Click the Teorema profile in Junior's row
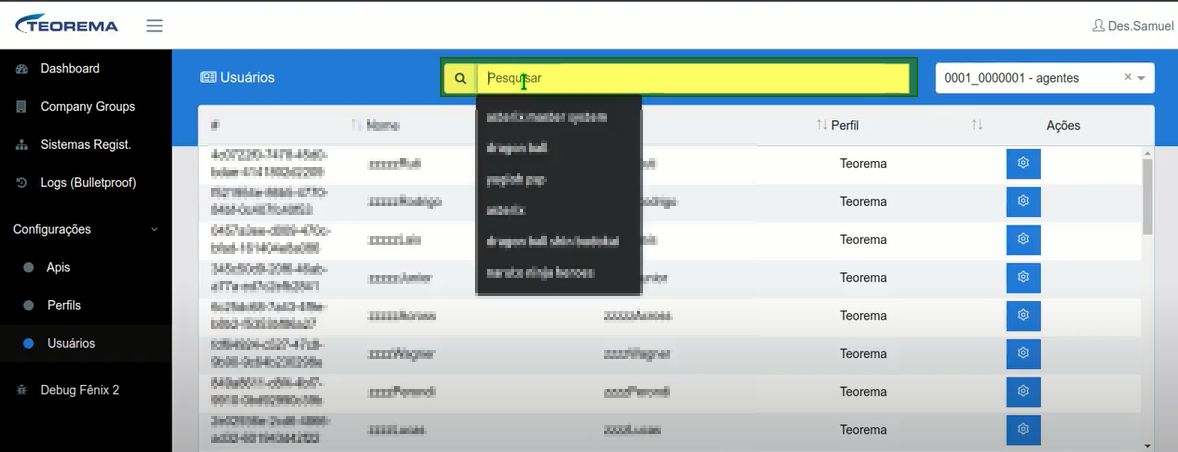1178x452 pixels. [863, 278]
